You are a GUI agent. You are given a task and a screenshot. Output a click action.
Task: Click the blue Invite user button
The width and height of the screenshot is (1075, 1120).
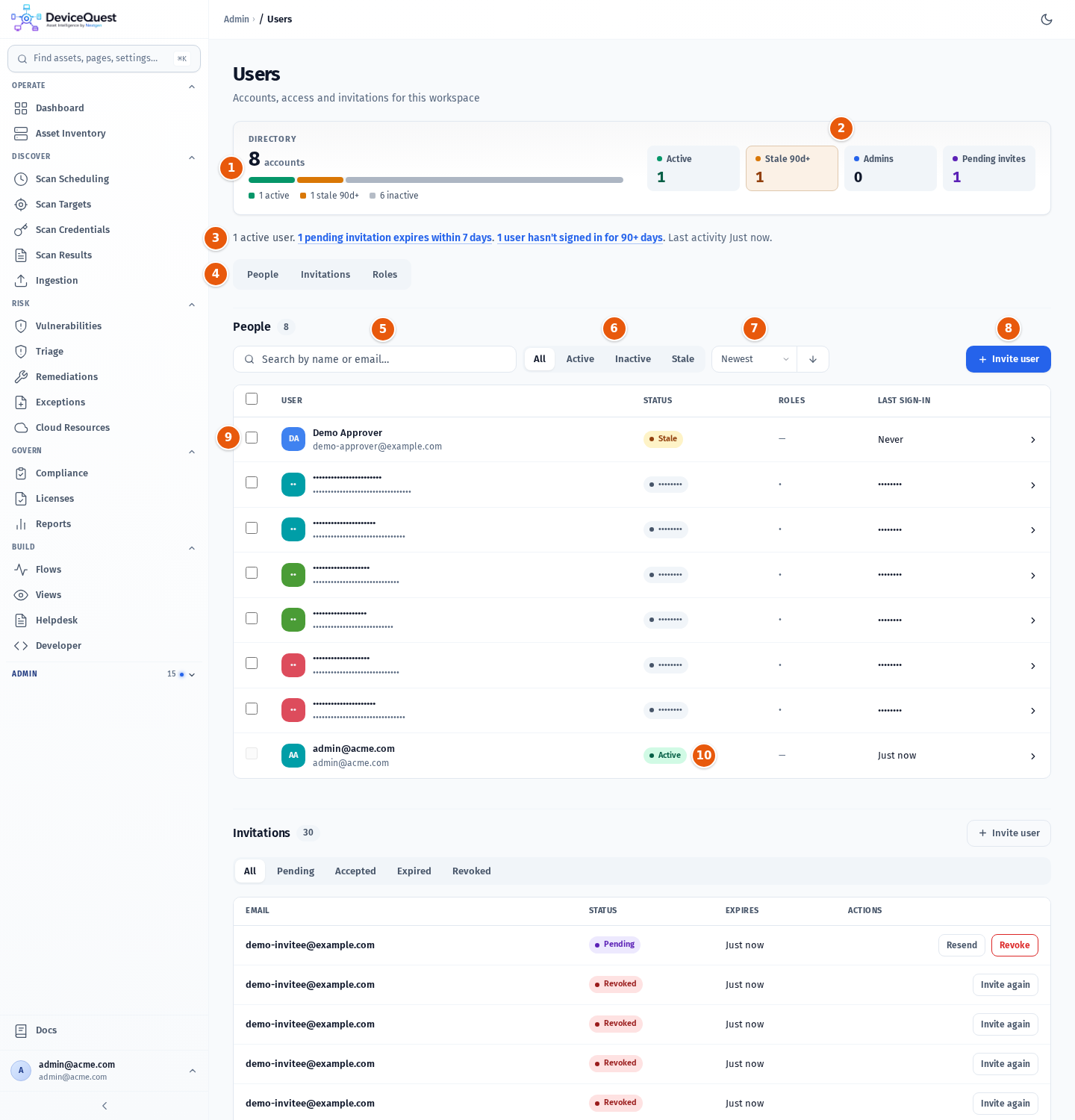1009,359
